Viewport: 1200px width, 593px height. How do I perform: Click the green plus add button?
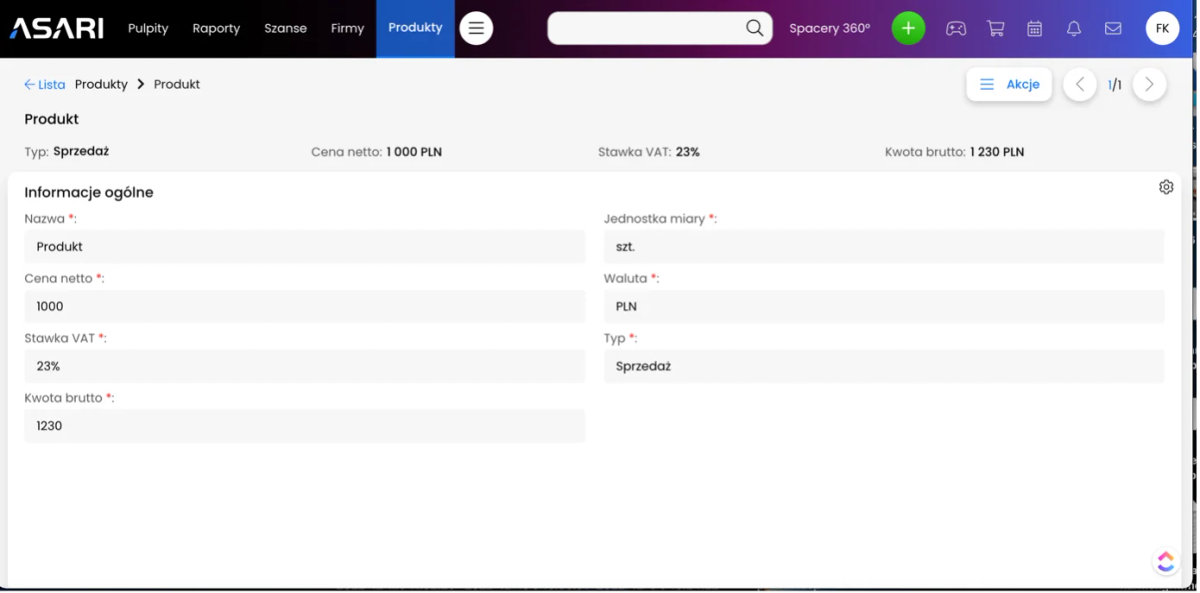908,28
